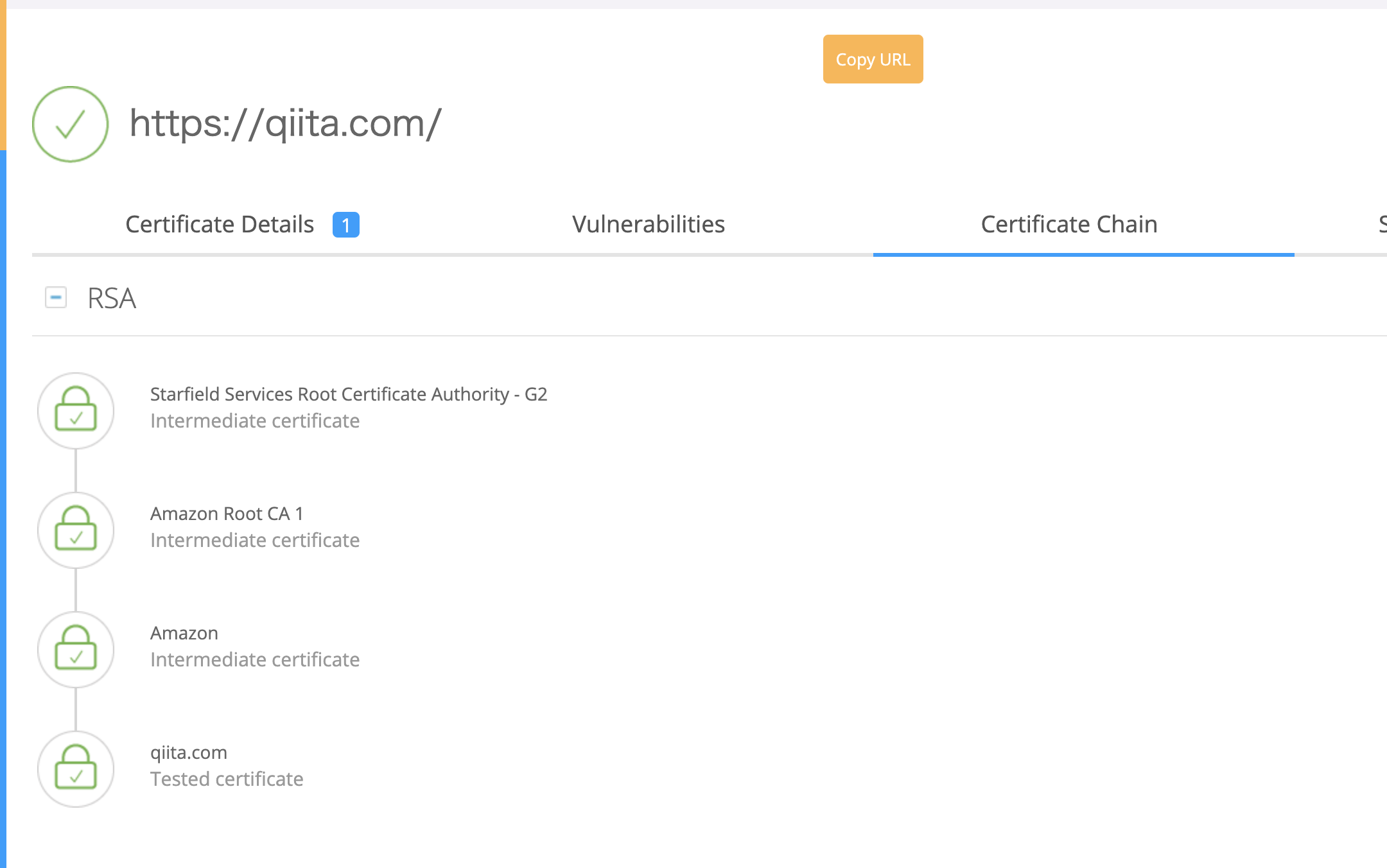
Task: Click the blue badge showing 1
Action: 345,225
